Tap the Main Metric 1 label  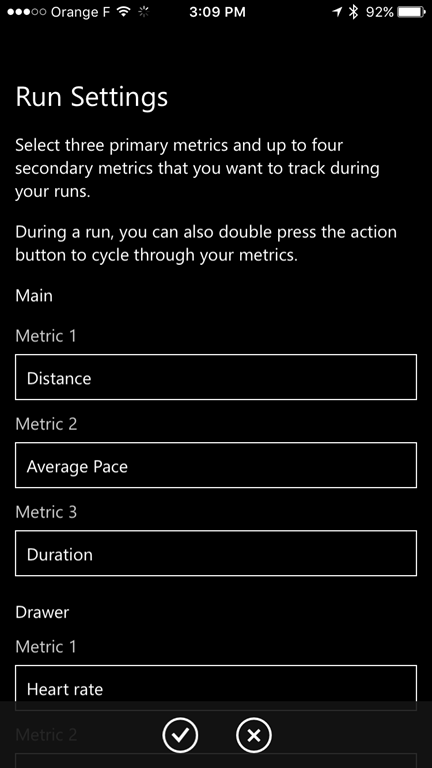pyautogui.click(x=46, y=336)
